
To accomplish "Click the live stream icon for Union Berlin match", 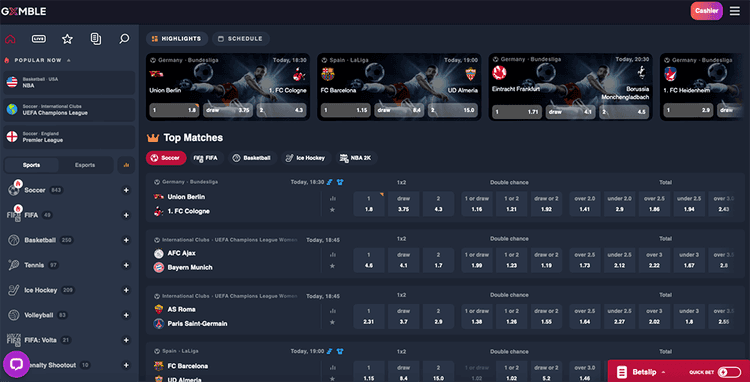I will 330,182.
